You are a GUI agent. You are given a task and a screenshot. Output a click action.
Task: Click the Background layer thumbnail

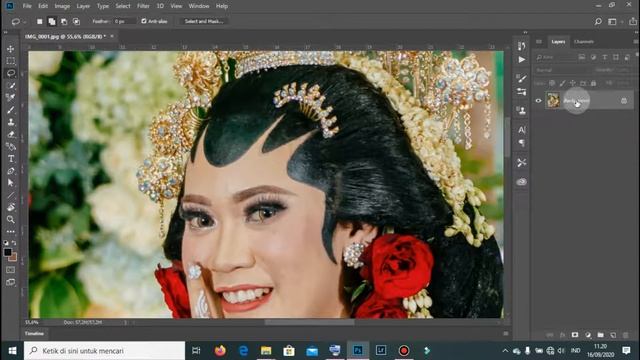(x=553, y=100)
